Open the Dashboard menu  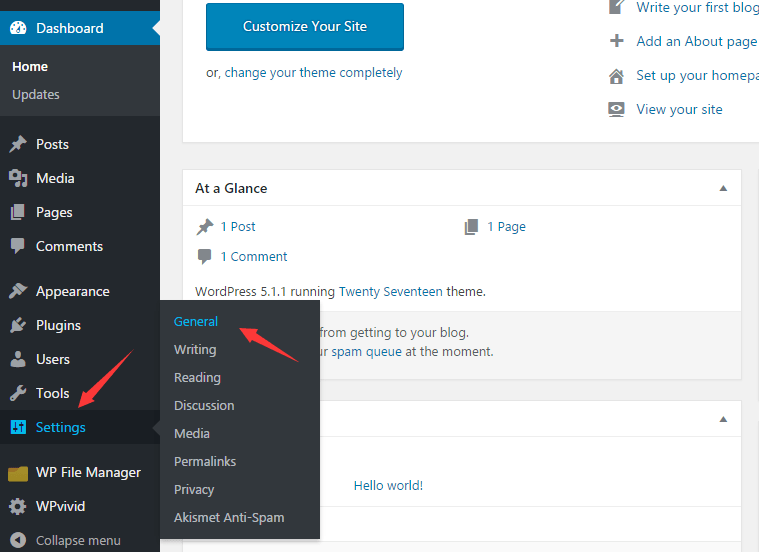(x=80, y=28)
